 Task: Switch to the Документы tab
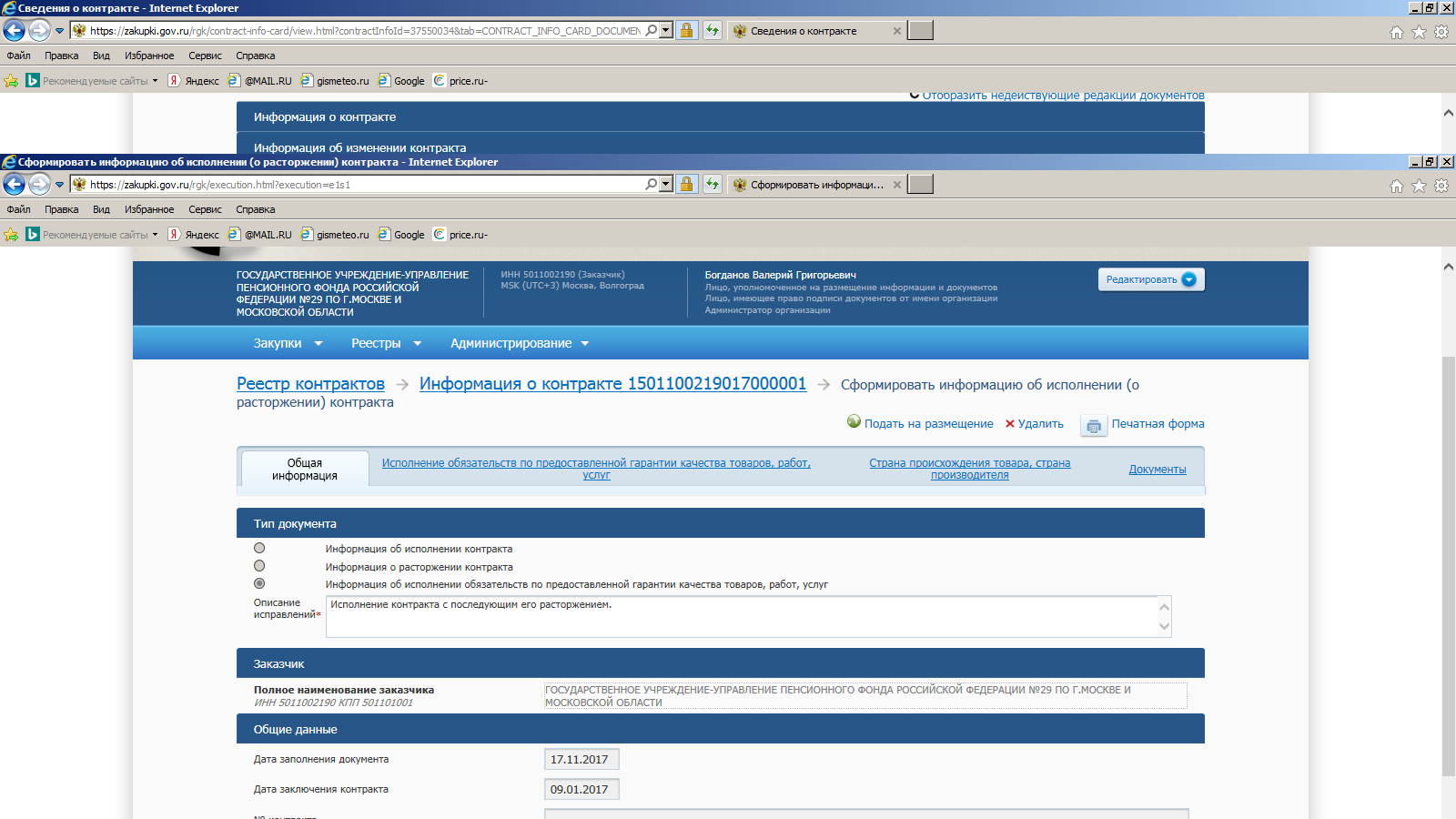1157,470
